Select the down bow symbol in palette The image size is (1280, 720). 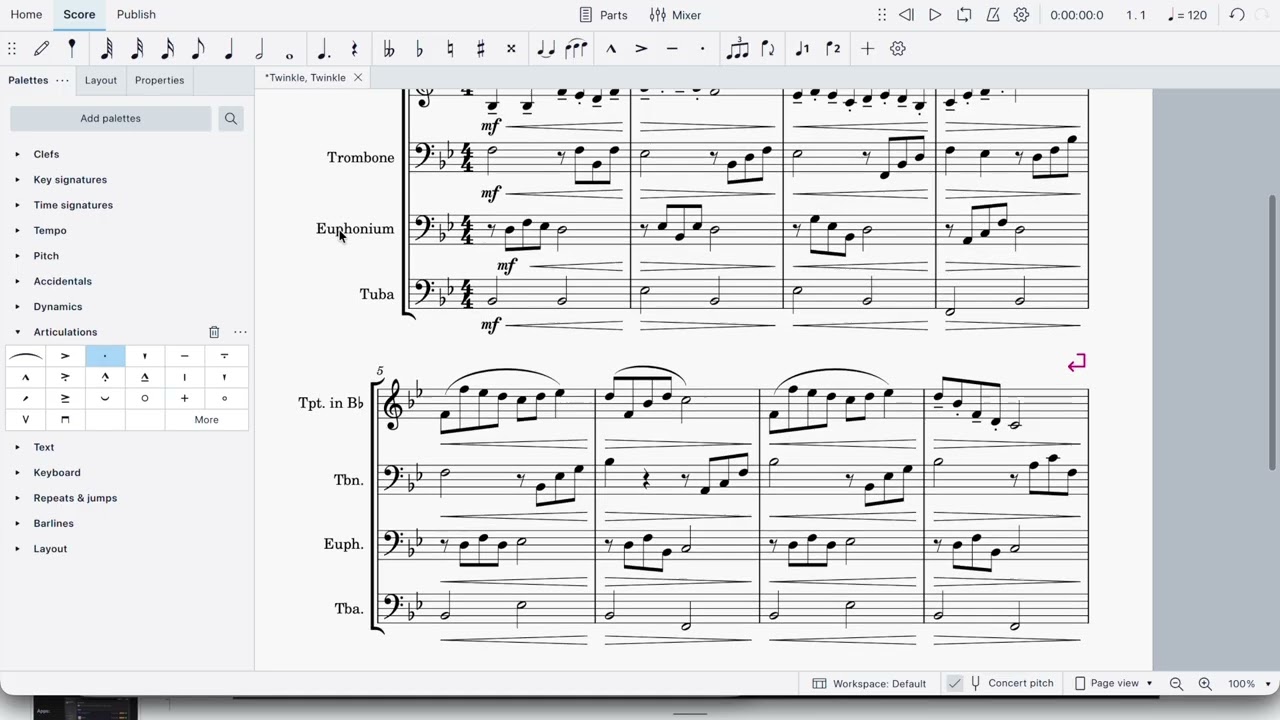click(x=65, y=419)
